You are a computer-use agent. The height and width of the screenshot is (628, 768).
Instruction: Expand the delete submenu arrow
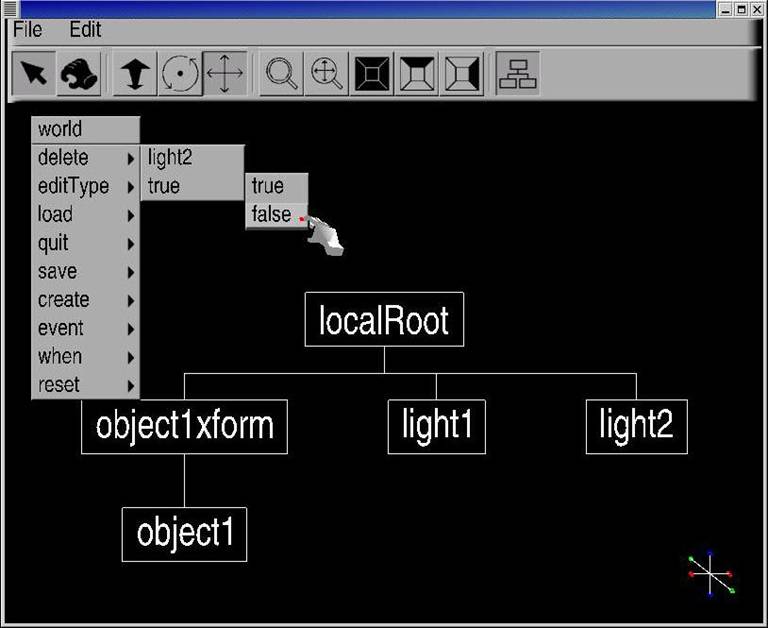(x=131, y=159)
